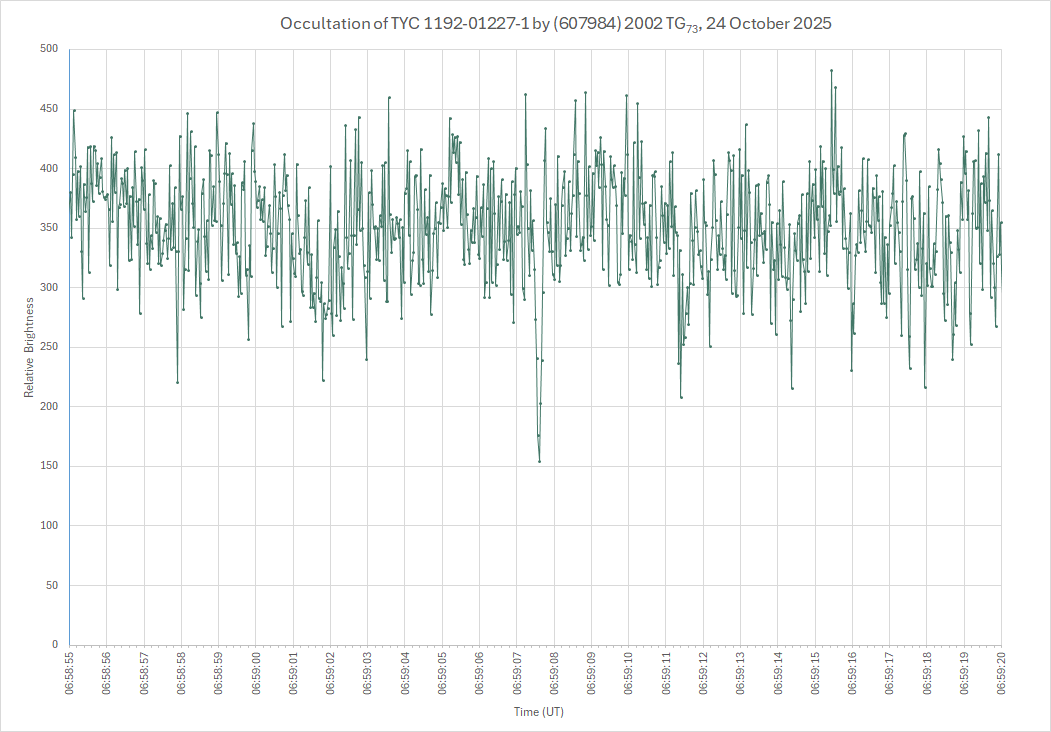Click the 06:59:18 x-axis time label
The width and height of the screenshot is (1051, 732).
click(x=927, y=674)
